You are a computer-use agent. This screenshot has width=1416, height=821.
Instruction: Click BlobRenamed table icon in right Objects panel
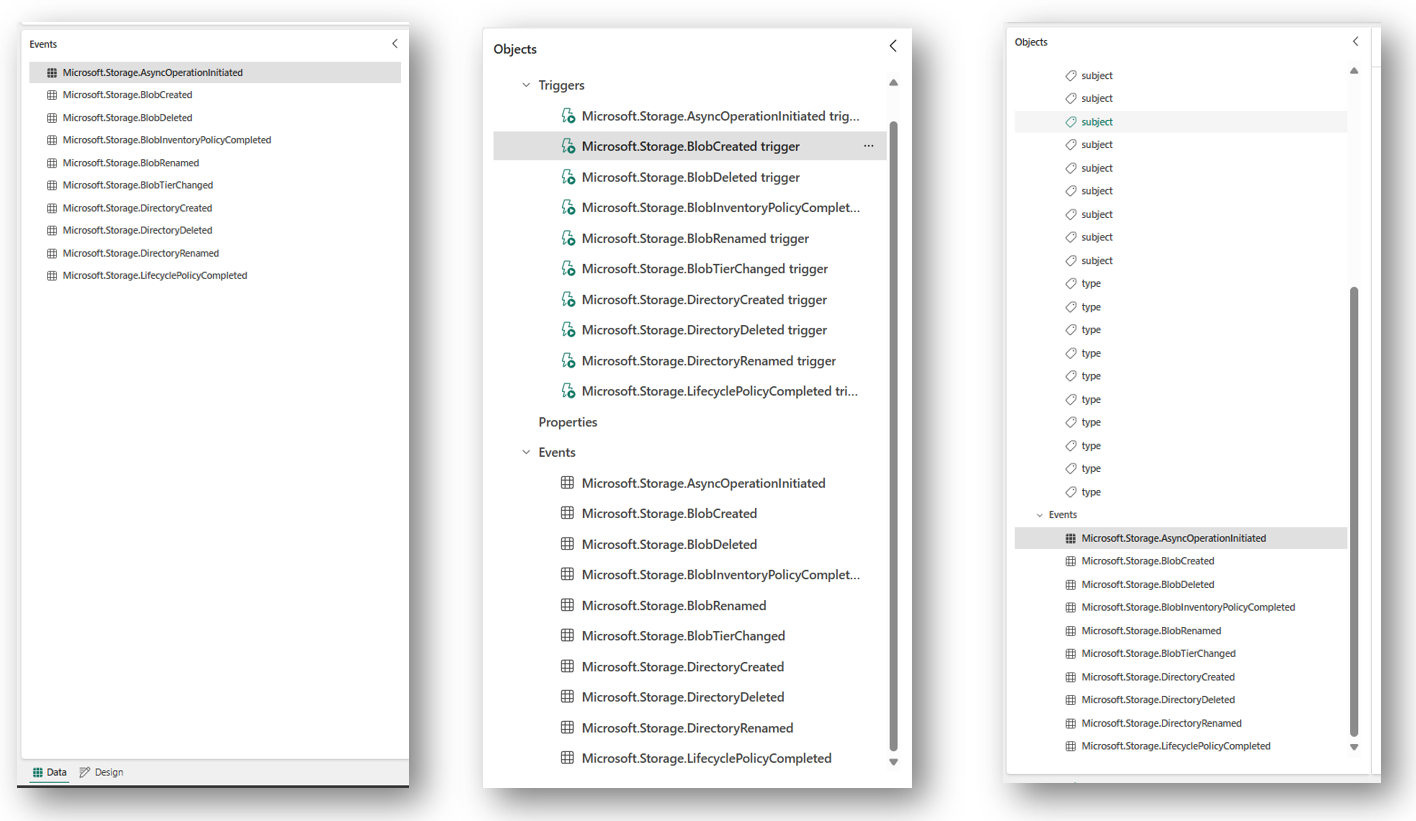coord(1071,631)
